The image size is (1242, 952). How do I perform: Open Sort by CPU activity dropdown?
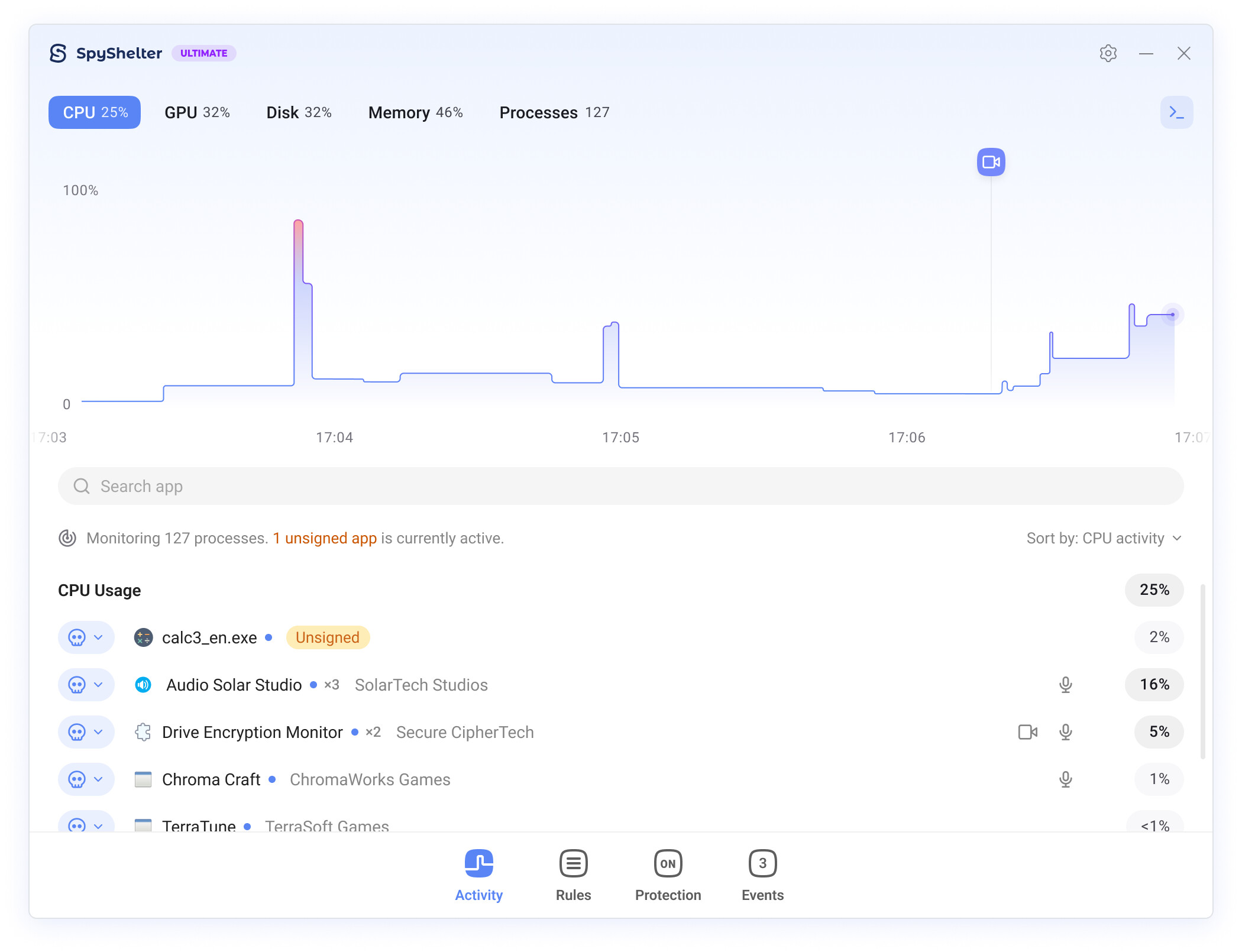[1104, 538]
